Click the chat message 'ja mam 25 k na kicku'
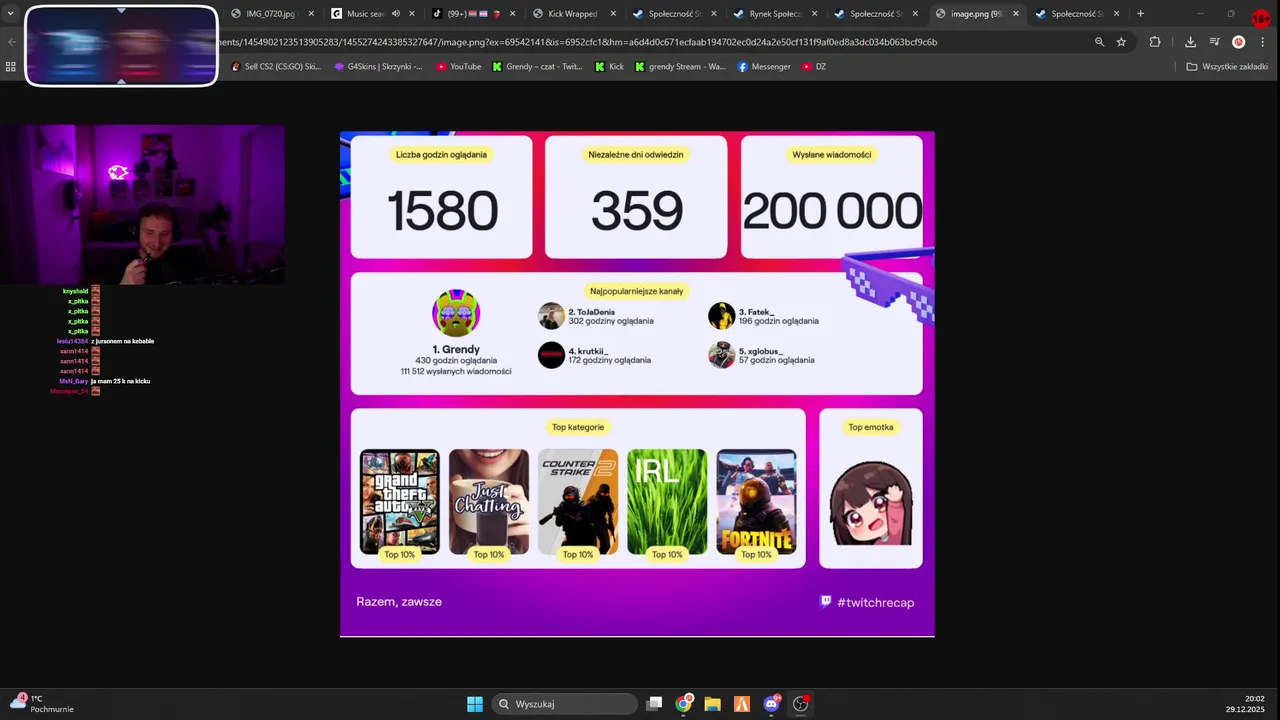The width and height of the screenshot is (1280, 720). pos(120,381)
